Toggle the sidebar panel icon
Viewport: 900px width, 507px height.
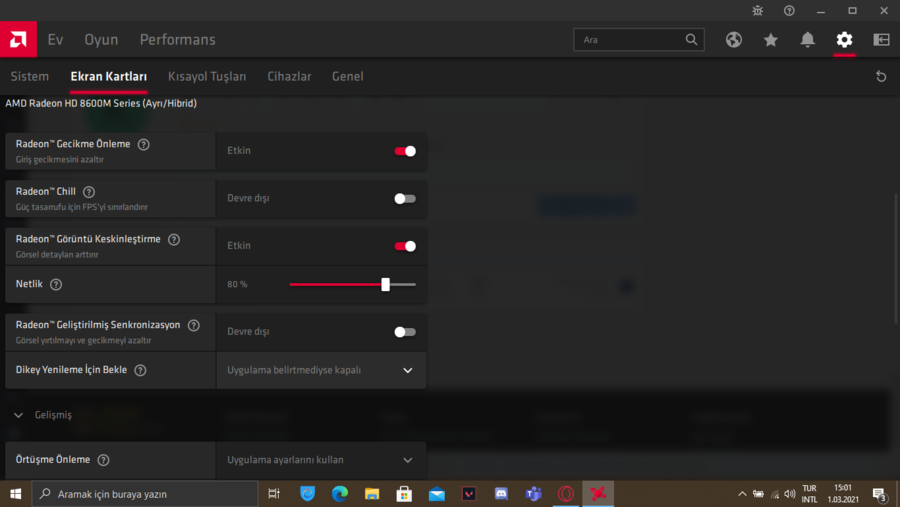tap(881, 40)
